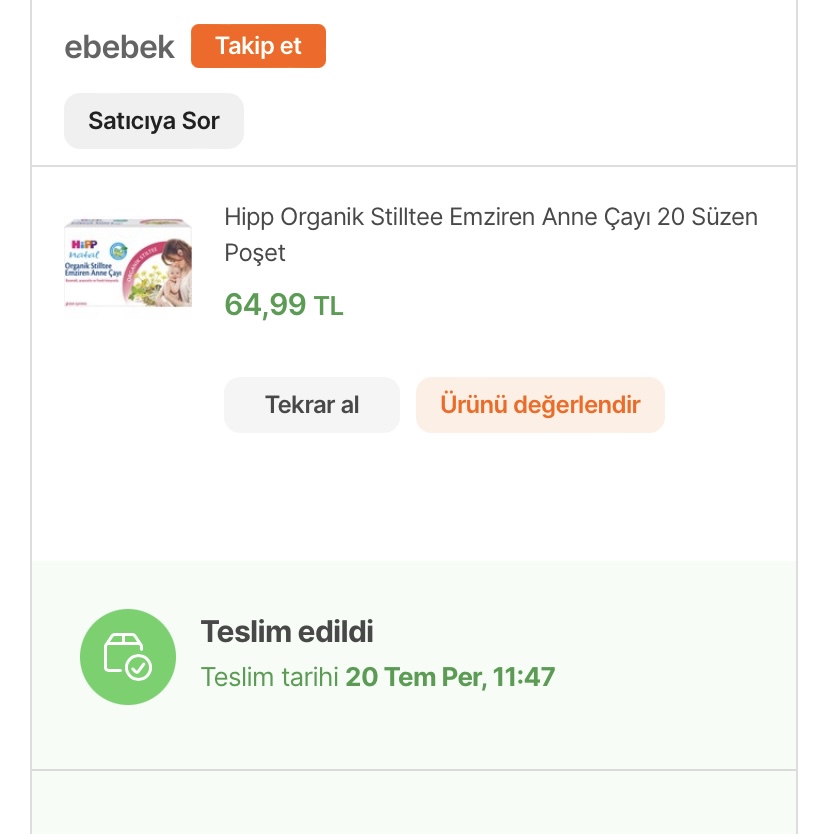Open the Hipp Organik Stilltee product title
The image size is (828, 834).
tap(490, 217)
